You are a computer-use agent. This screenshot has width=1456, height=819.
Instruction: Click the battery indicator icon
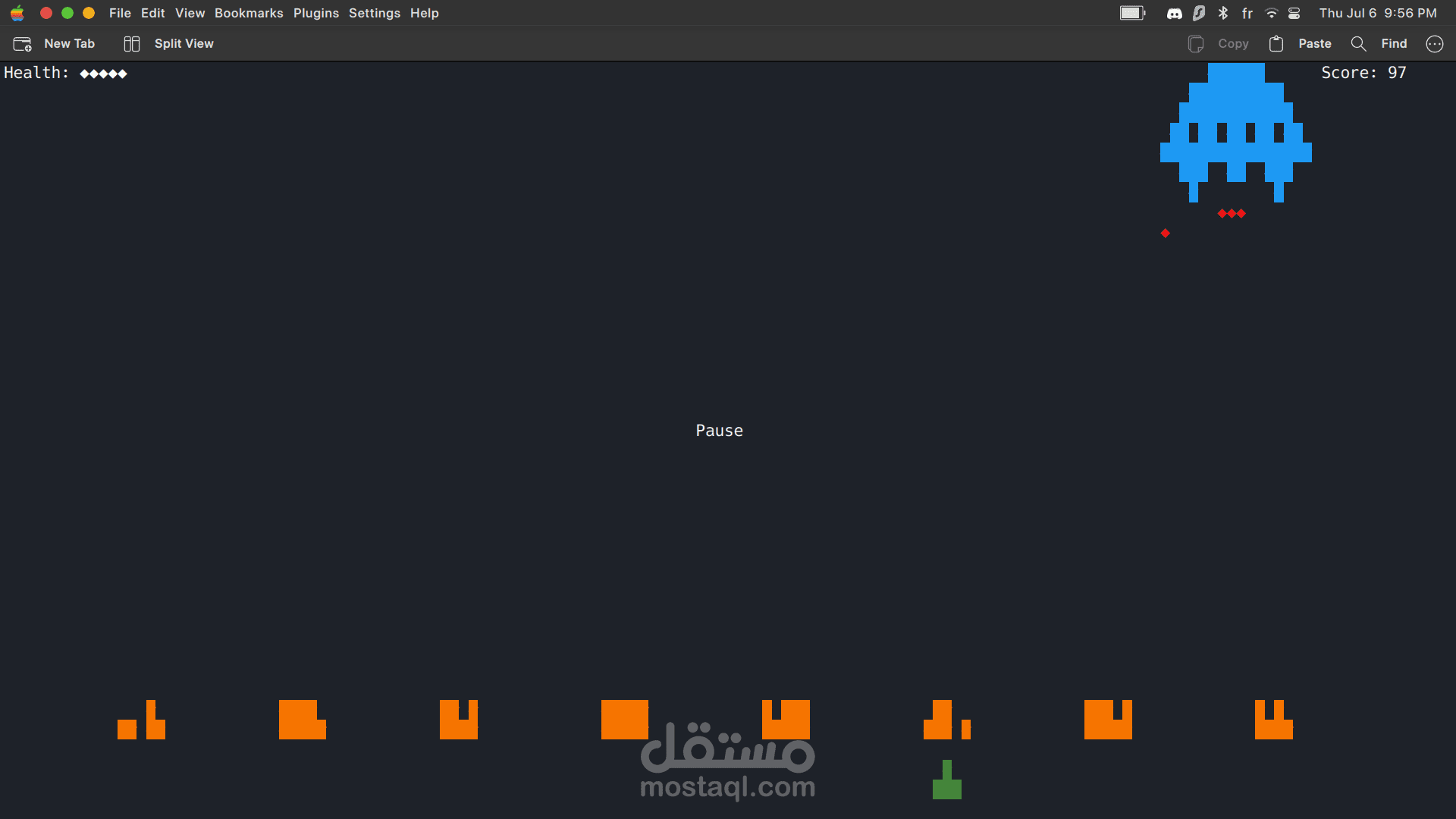tap(1132, 13)
